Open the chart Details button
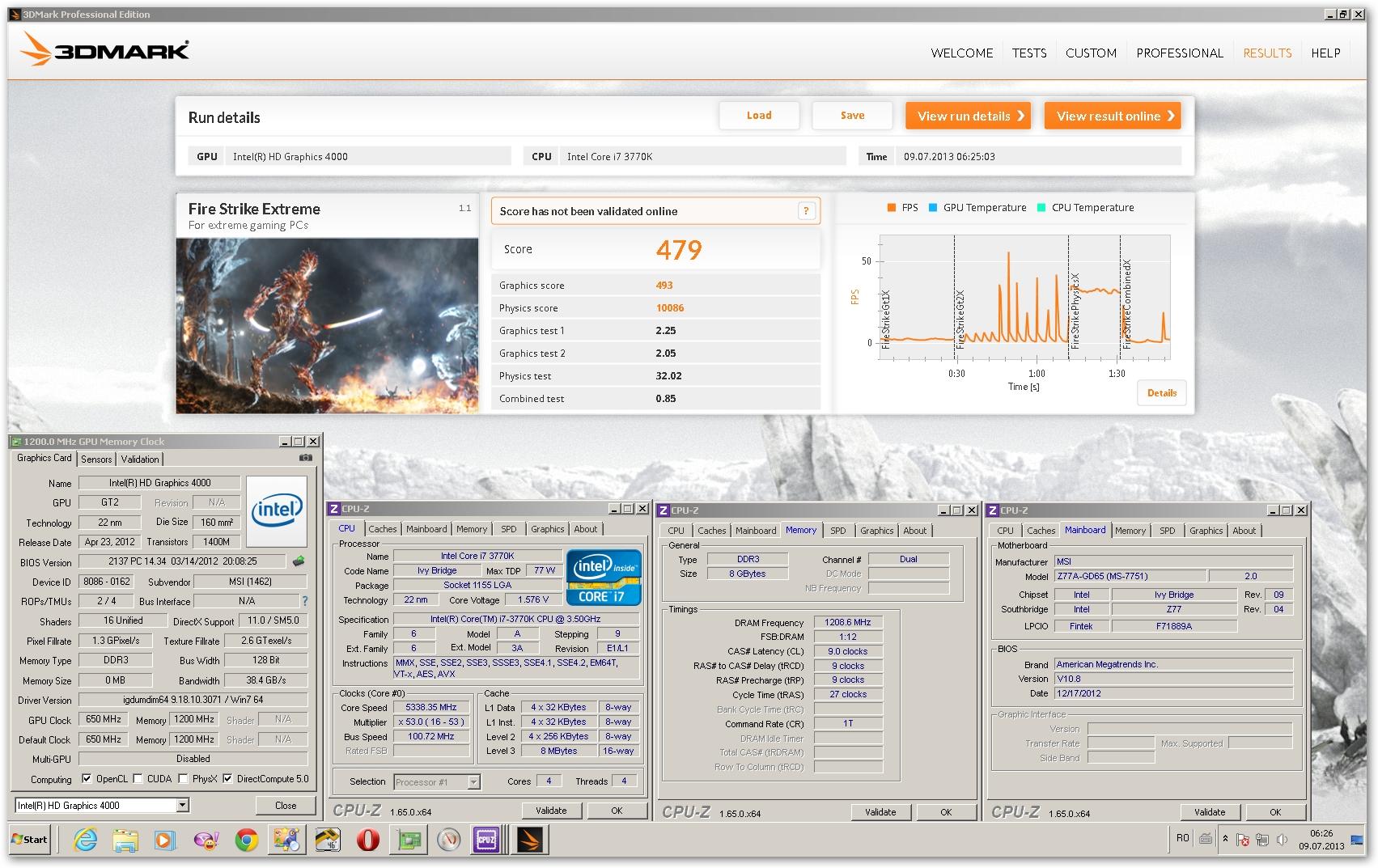Screen dimensions: 1378x868 coord(1162,392)
